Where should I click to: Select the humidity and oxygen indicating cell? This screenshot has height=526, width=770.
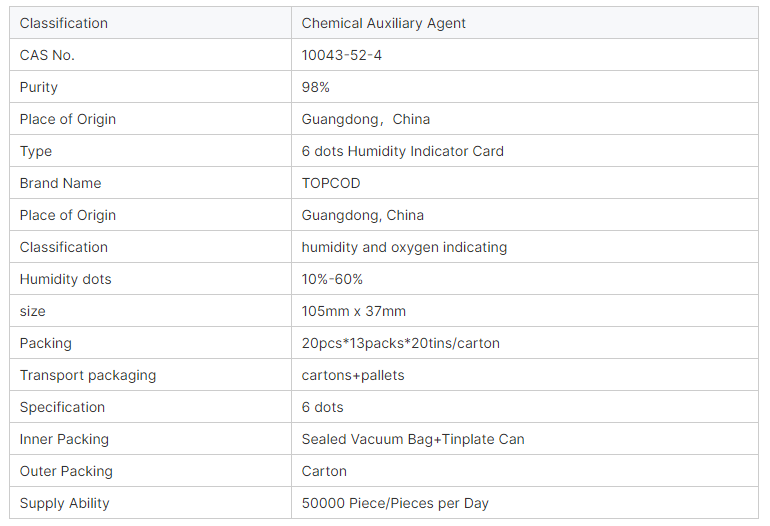404,247
